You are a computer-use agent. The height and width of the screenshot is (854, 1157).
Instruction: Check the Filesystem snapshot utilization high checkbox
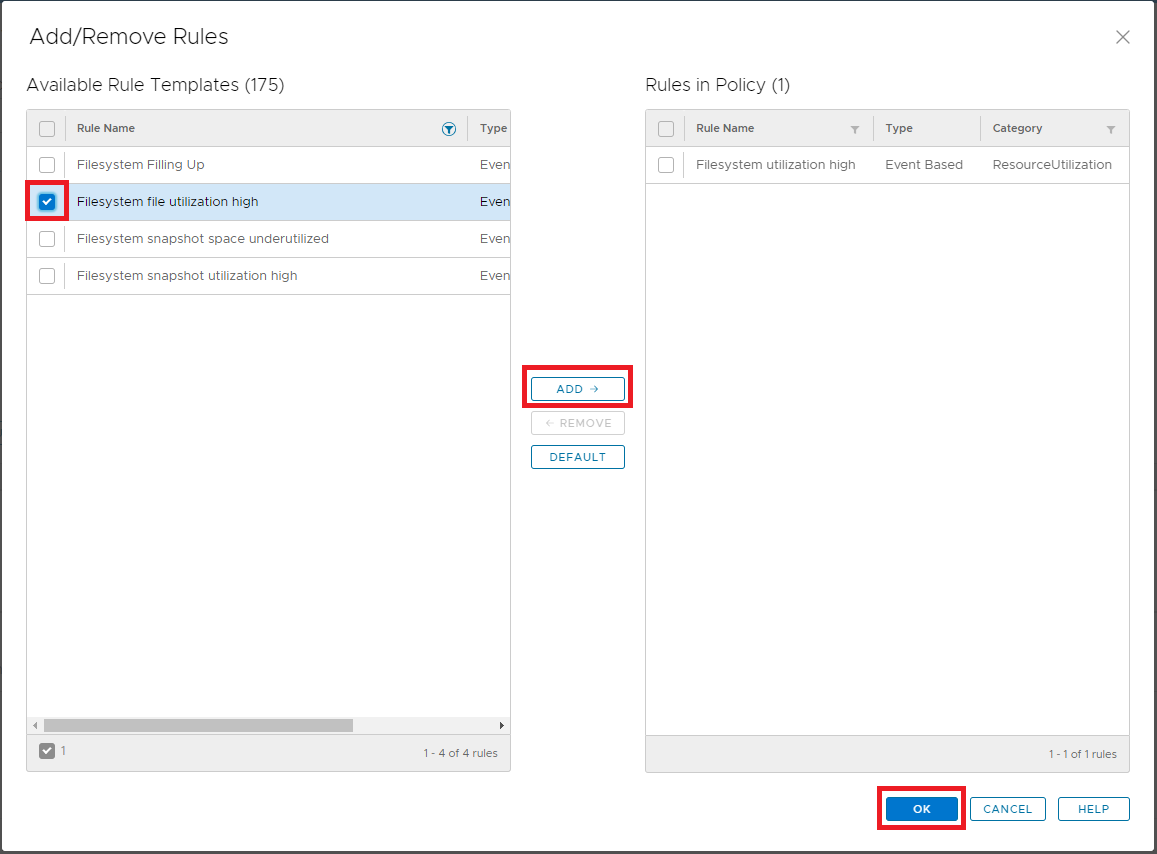point(46,275)
